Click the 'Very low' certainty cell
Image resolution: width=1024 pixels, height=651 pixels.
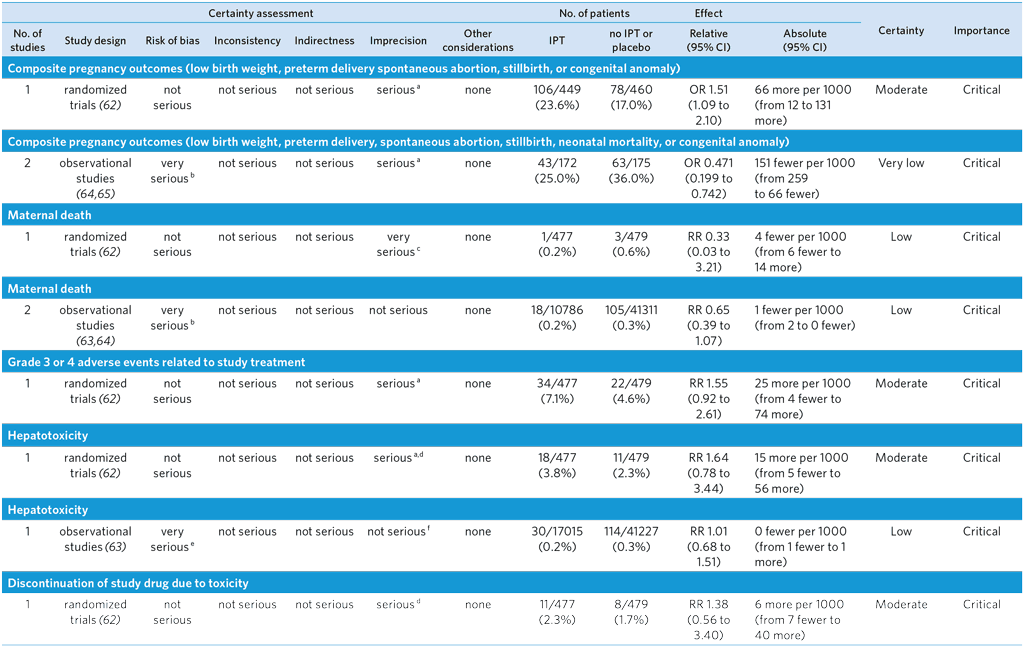(x=901, y=163)
